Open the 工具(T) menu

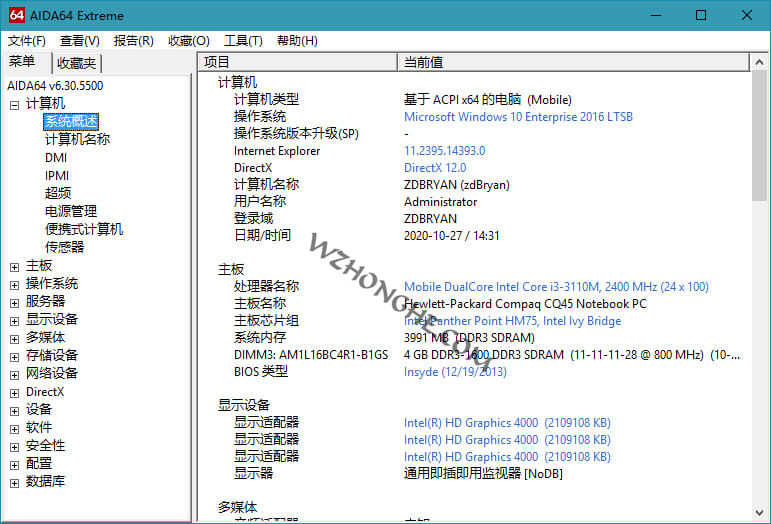pyautogui.click(x=243, y=41)
